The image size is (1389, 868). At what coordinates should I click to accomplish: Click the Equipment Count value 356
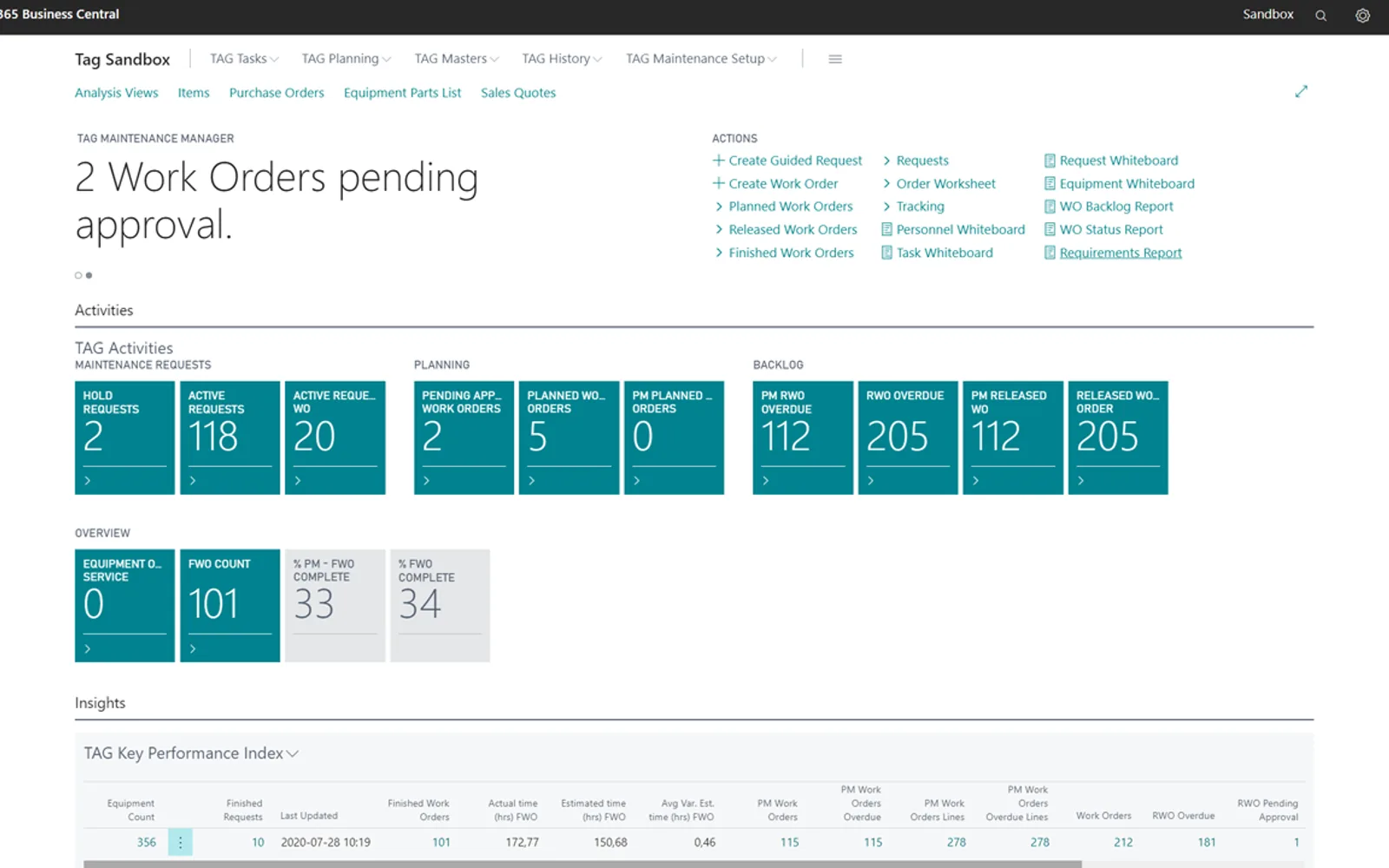pos(147,842)
